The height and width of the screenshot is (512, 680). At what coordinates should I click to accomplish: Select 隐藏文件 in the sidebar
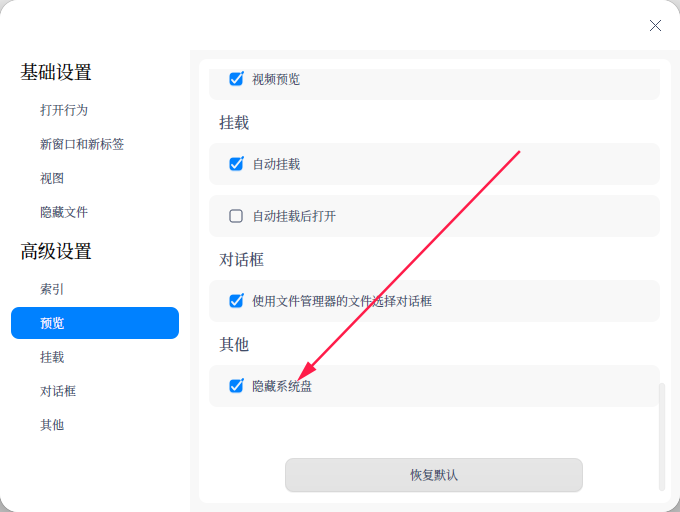click(64, 212)
